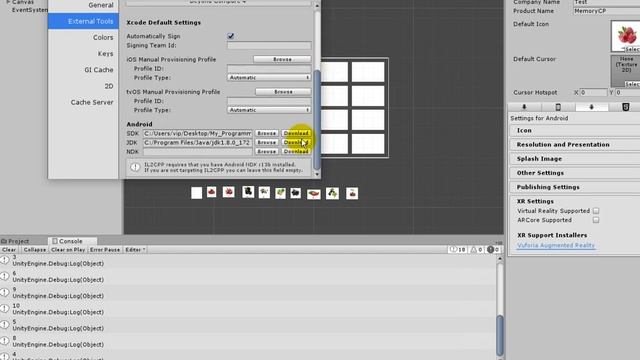Image resolution: width=640 pixels, height=360 pixels.
Task: Click the strawberry Default Icon thumbnail
Action: click(626, 36)
